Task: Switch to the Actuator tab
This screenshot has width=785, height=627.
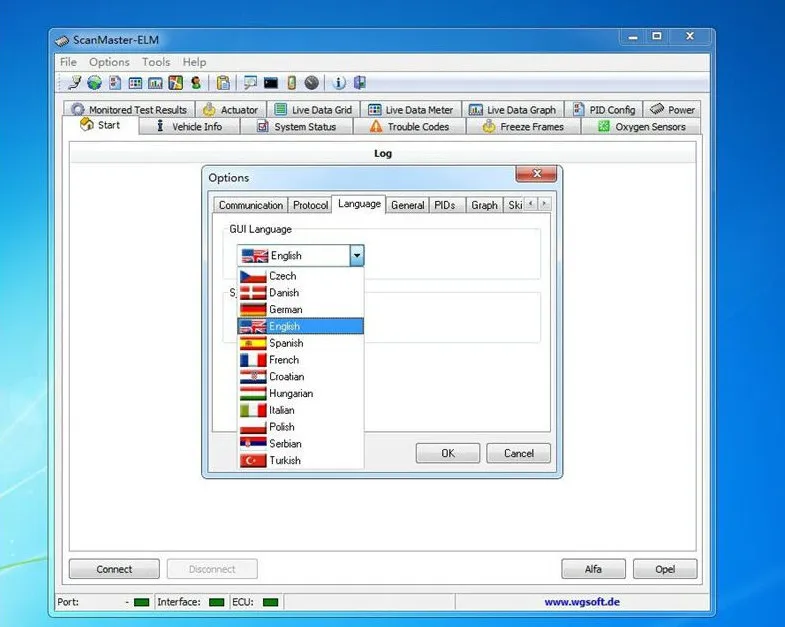Action: (230, 109)
